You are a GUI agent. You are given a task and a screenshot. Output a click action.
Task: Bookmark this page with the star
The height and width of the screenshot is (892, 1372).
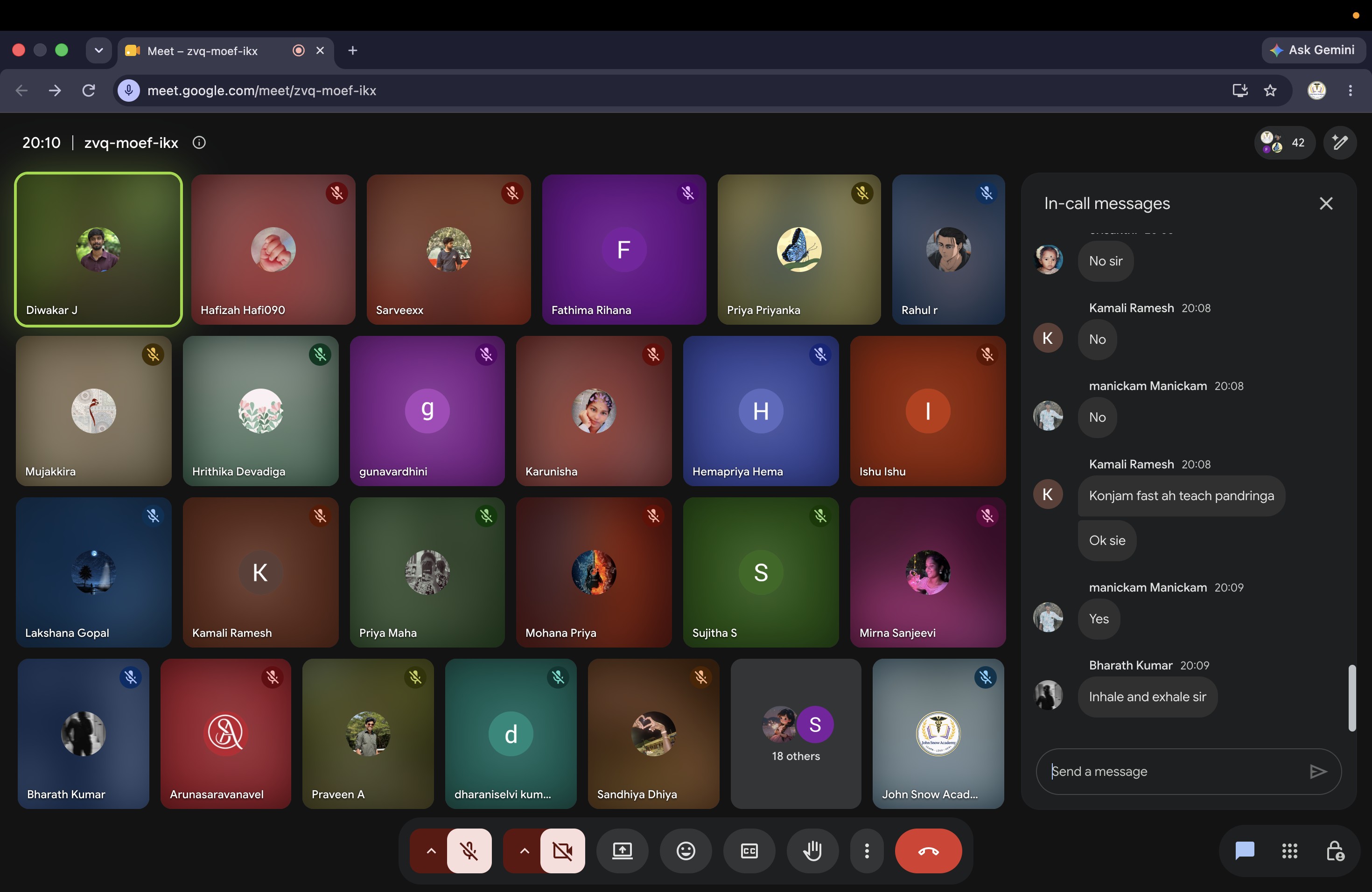(x=1270, y=90)
